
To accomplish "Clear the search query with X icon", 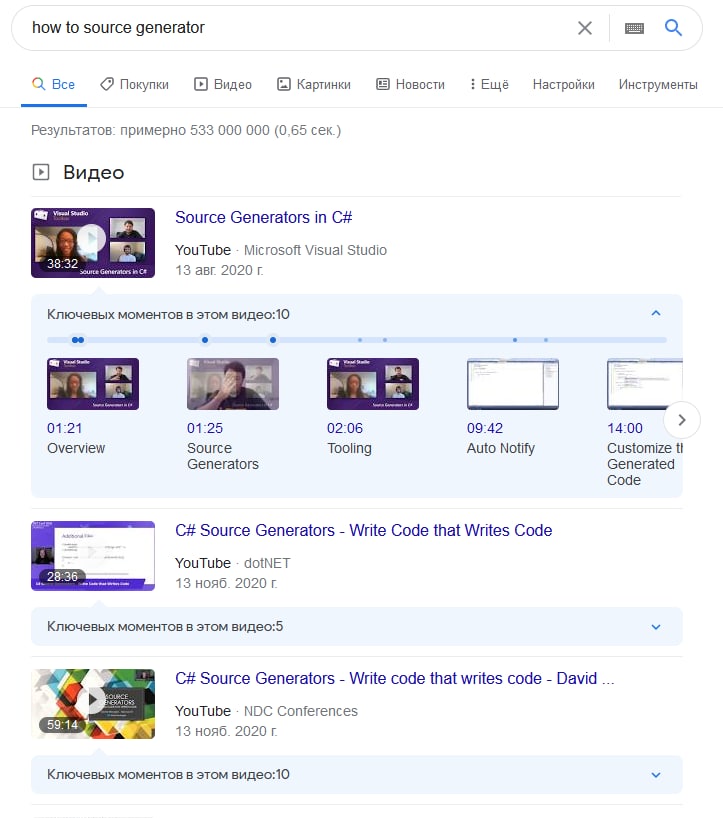I will 585,28.
